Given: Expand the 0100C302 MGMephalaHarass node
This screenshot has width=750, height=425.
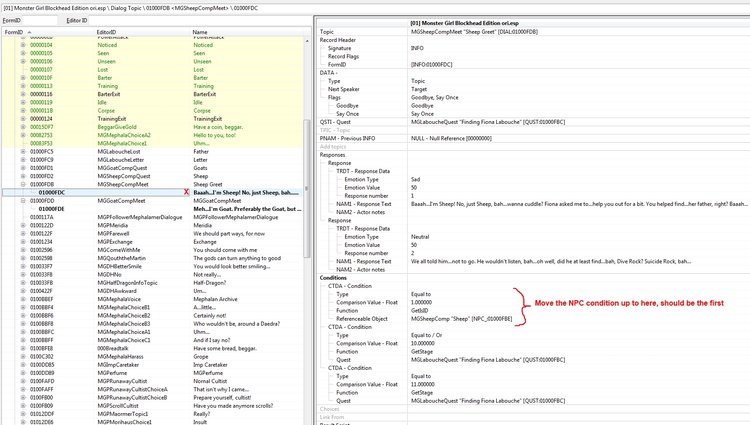Looking at the screenshot, I should pyautogui.click(x=23, y=357).
